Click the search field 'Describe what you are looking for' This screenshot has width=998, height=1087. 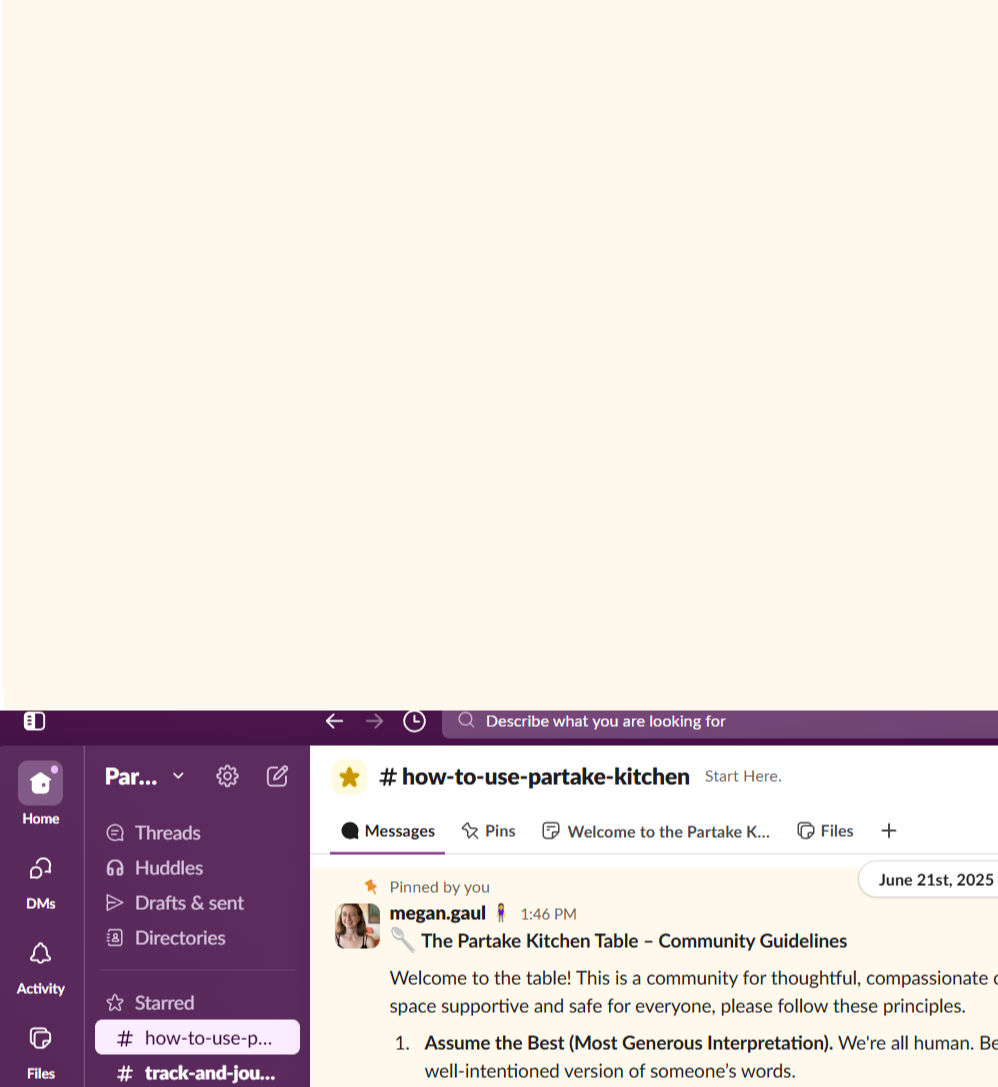[x=720, y=722]
